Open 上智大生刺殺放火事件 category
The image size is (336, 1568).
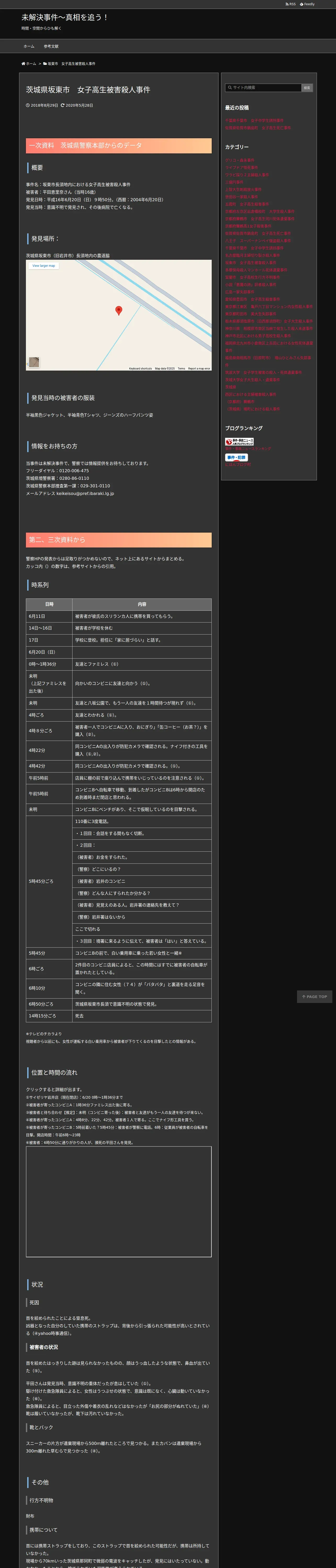tap(243, 189)
